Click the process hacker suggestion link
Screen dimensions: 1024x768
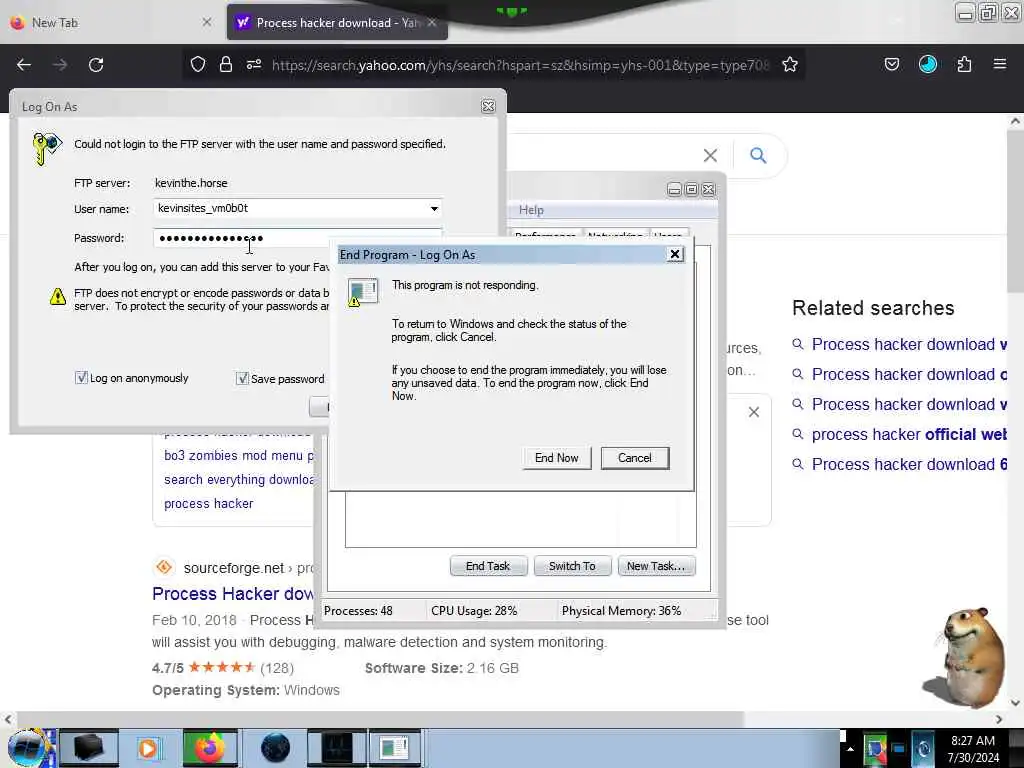coord(208,504)
